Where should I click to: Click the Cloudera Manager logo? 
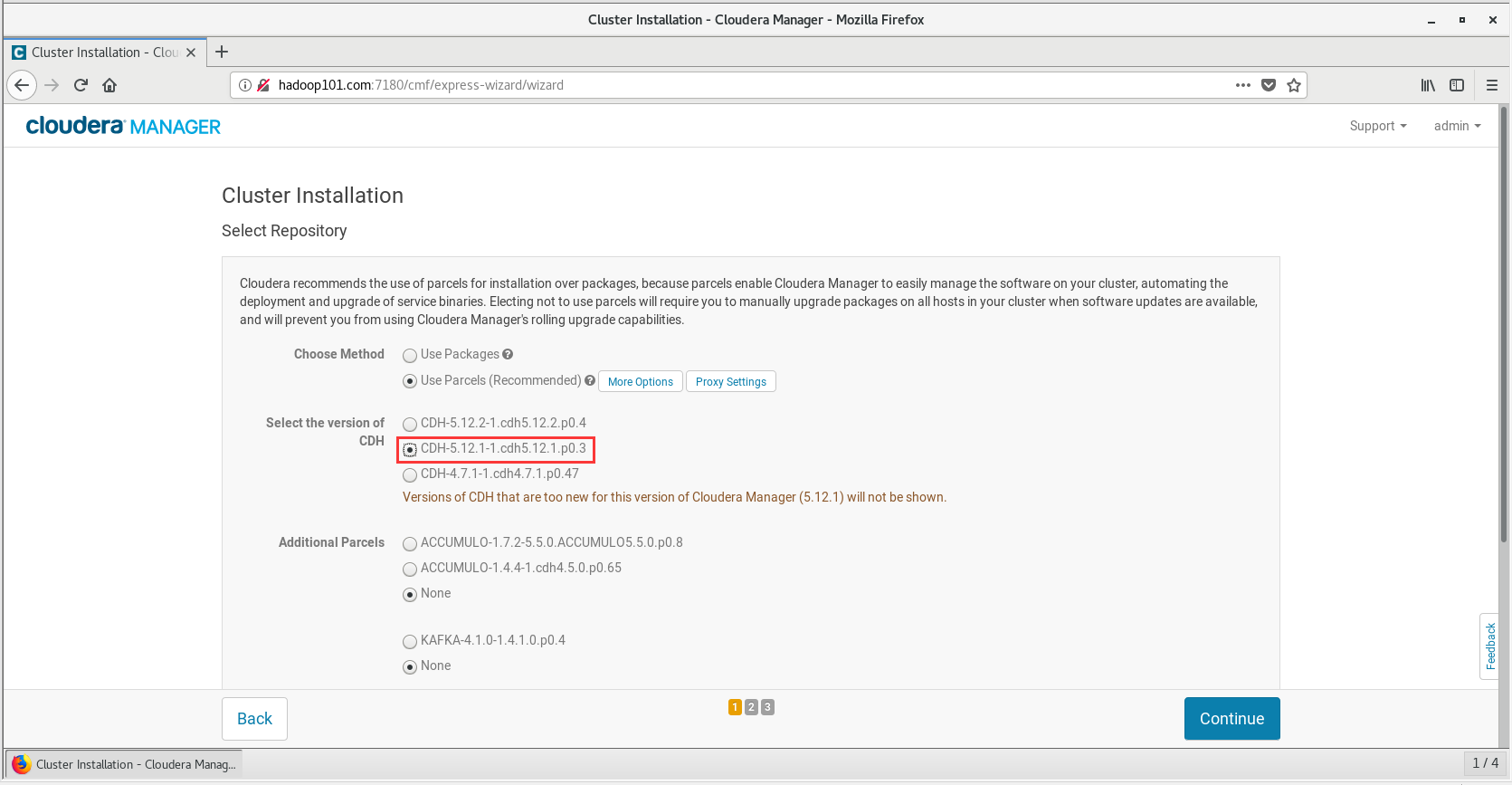123,126
